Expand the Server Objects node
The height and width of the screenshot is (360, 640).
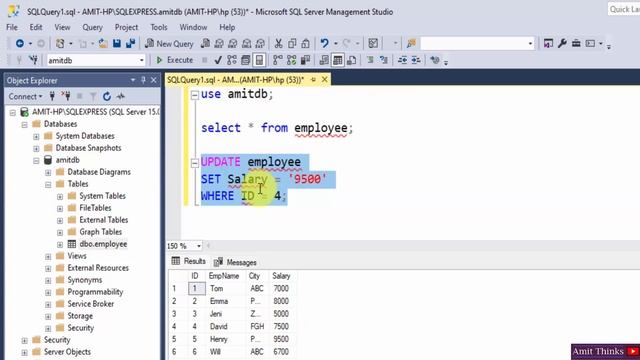pos(24,352)
